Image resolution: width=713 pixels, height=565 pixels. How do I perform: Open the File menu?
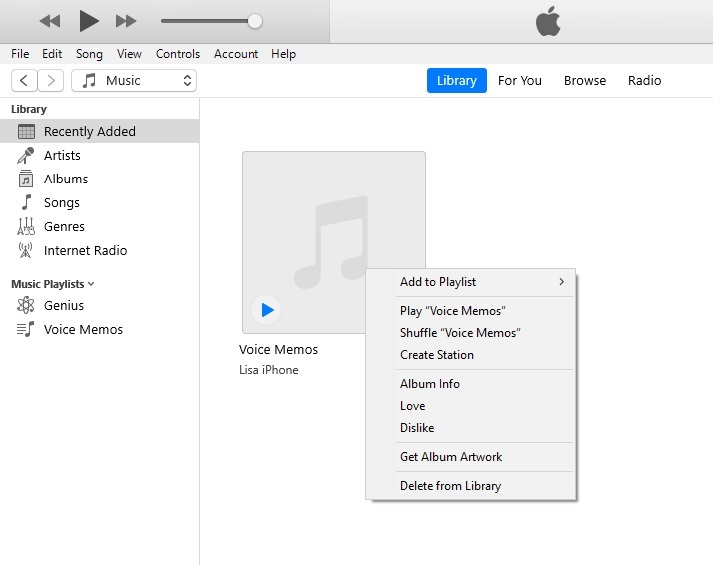coord(20,54)
